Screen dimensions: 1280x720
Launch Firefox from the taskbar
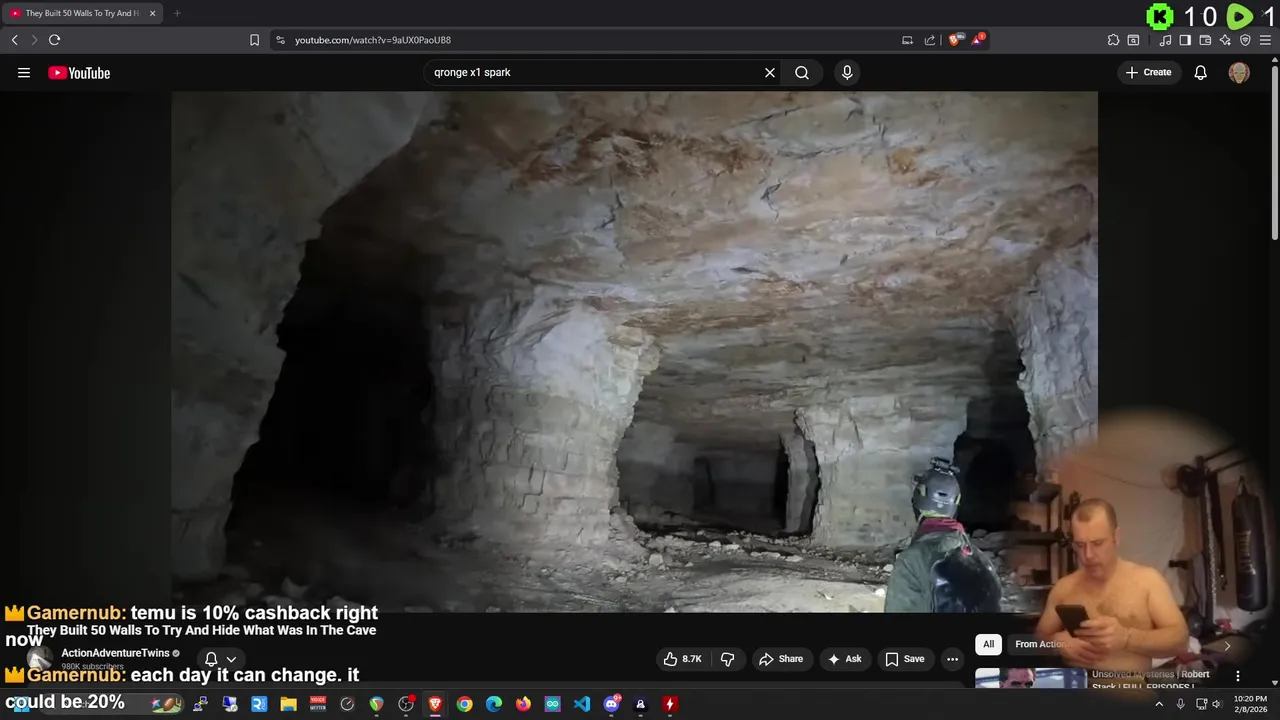coord(523,704)
